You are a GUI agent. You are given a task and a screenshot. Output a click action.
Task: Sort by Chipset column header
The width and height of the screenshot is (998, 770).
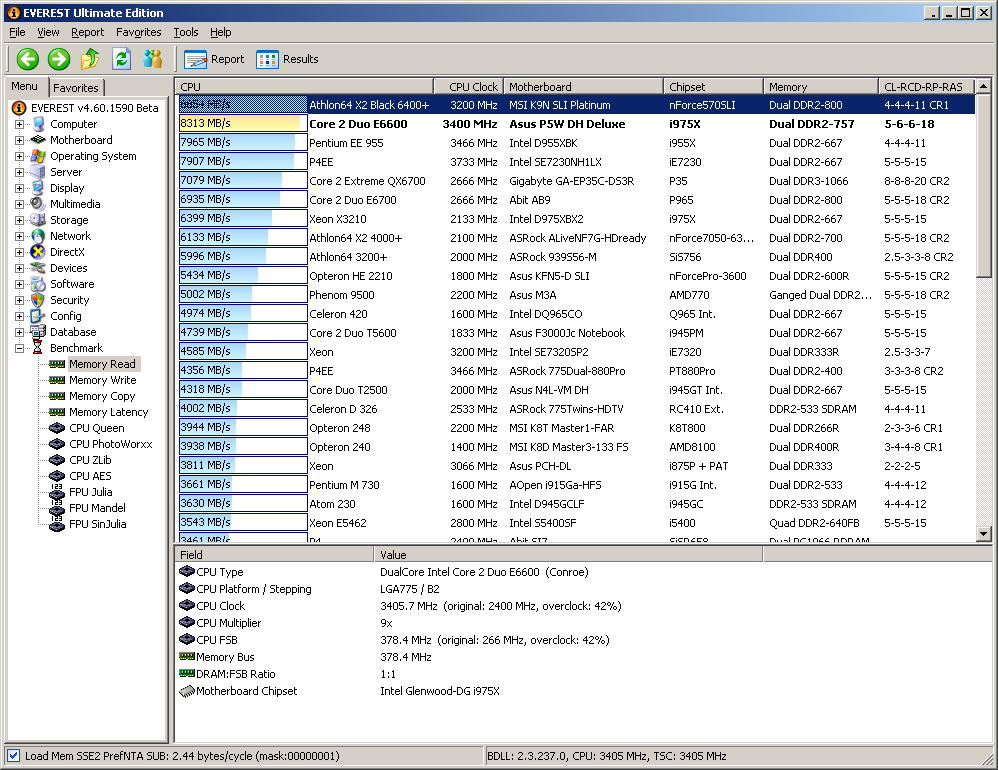[x=713, y=87]
